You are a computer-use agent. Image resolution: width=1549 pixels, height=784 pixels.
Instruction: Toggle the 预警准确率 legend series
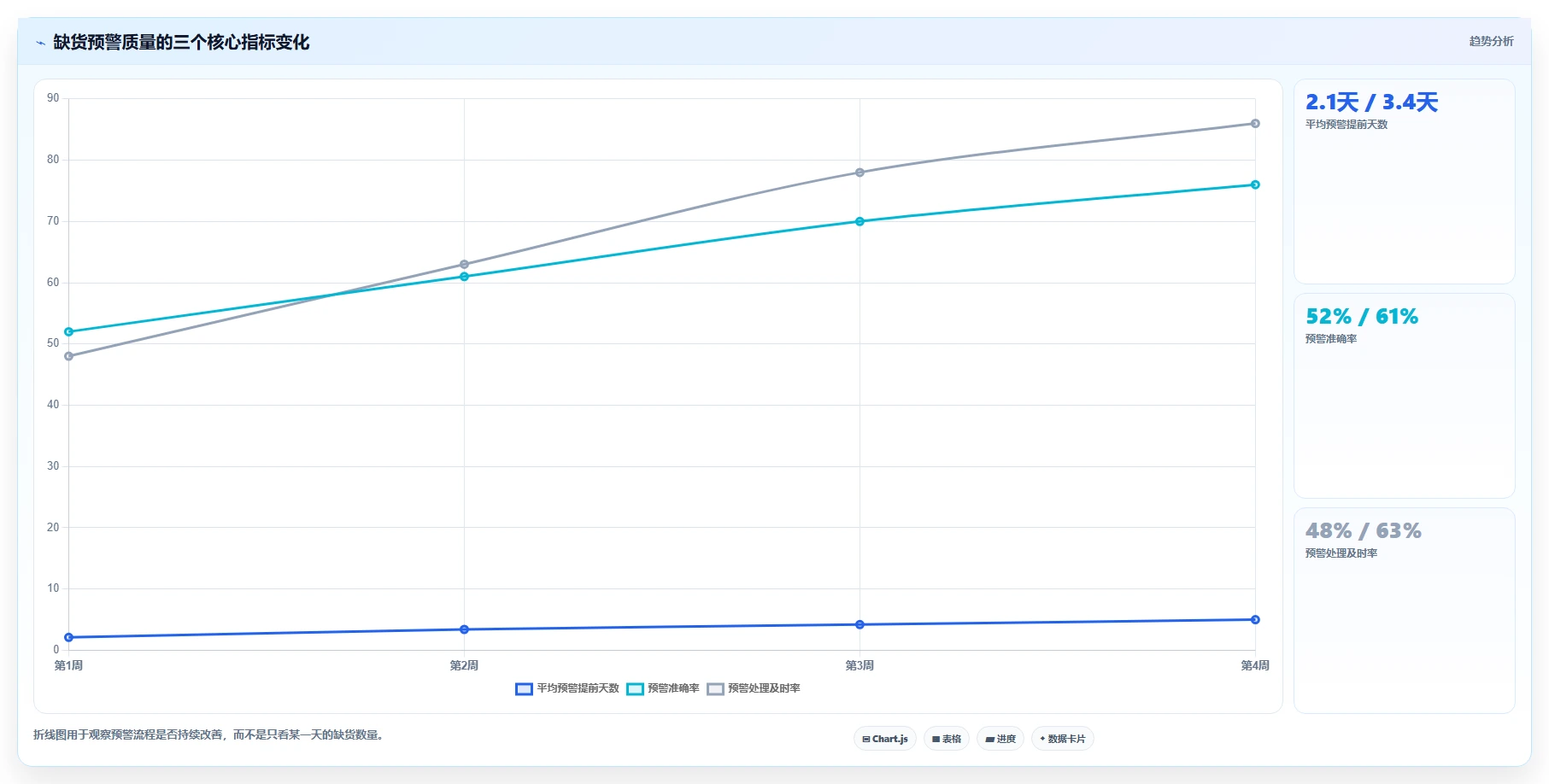[663, 688]
